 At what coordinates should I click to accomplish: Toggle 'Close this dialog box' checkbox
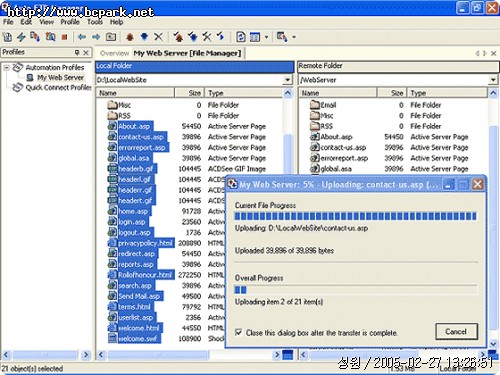(238, 332)
